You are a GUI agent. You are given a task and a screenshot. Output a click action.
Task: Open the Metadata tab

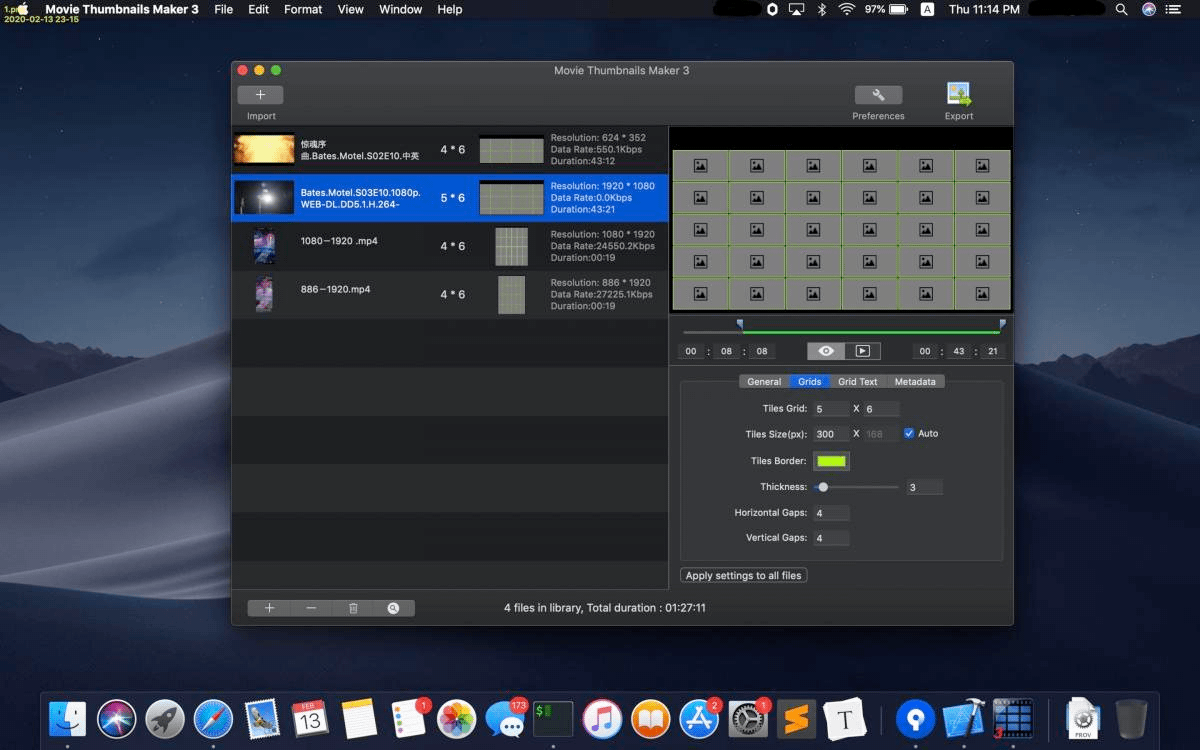pyautogui.click(x=915, y=382)
